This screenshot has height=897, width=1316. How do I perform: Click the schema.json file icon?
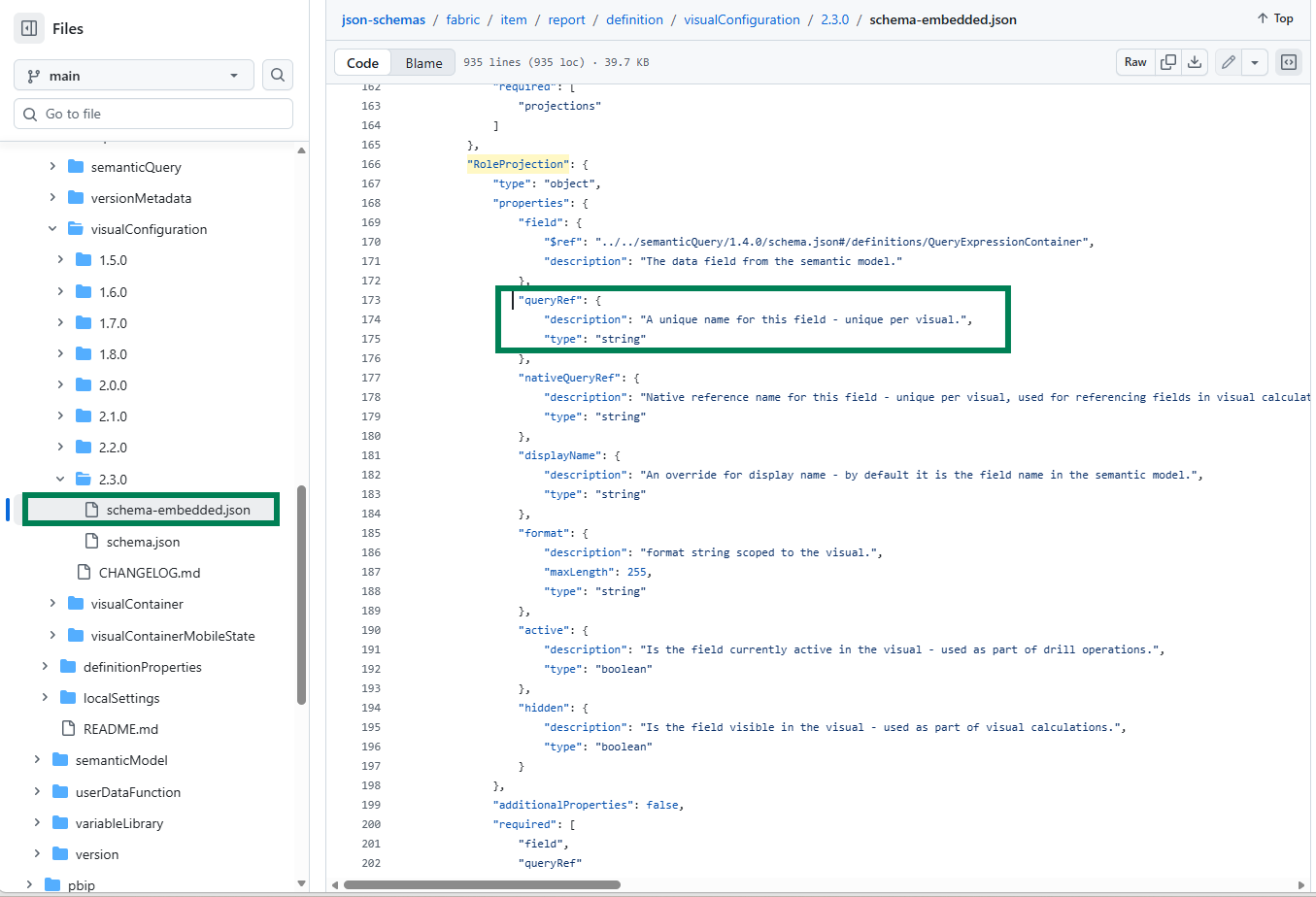(x=91, y=542)
